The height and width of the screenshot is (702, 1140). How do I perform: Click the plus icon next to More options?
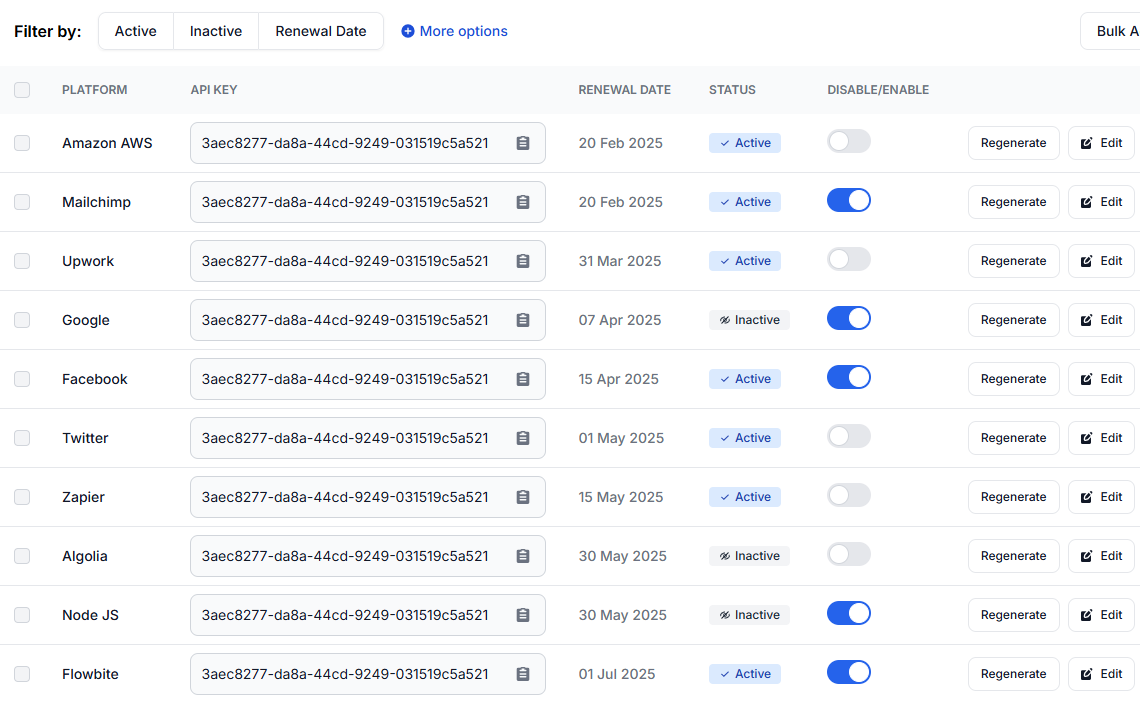(x=408, y=31)
